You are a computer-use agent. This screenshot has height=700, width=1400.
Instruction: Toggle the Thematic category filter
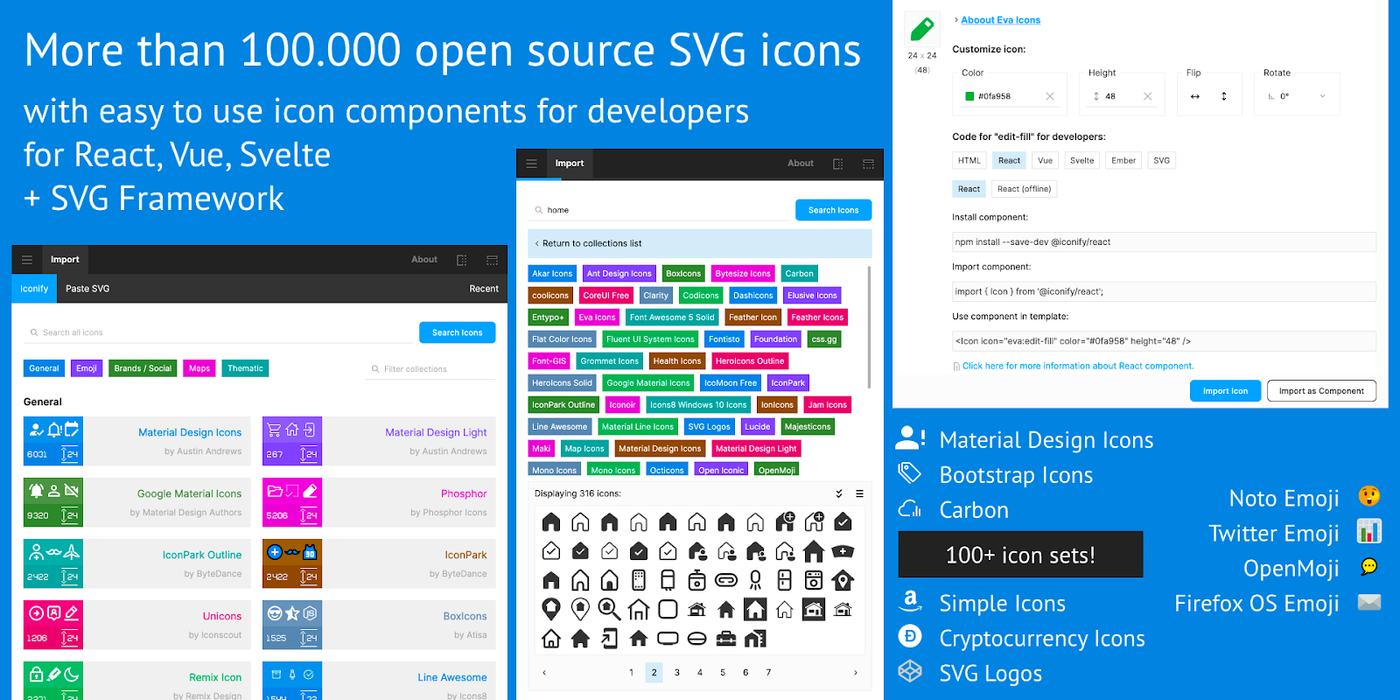(245, 368)
